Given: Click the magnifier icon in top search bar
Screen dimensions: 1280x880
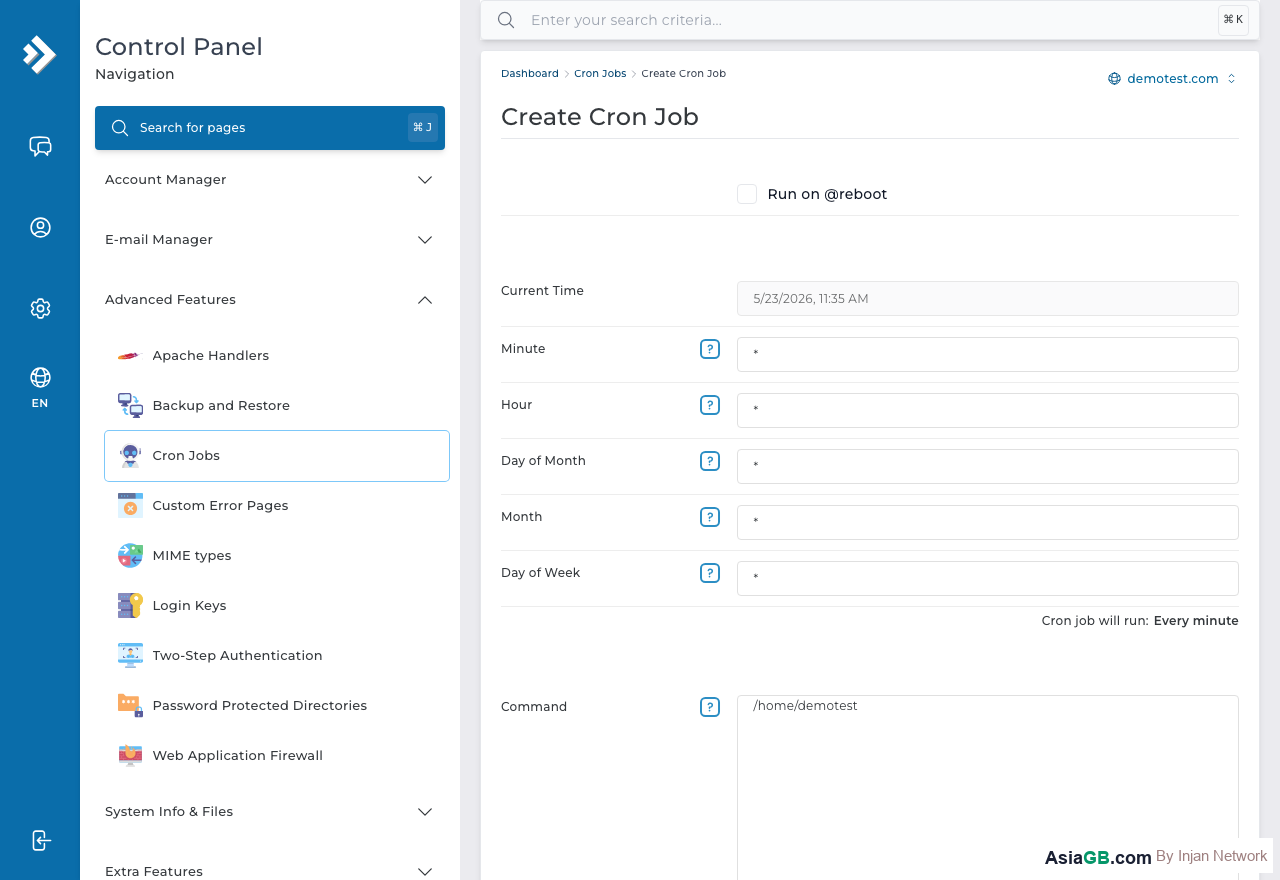Looking at the screenshot, I should pyautogui.click(x=506, y=20).
